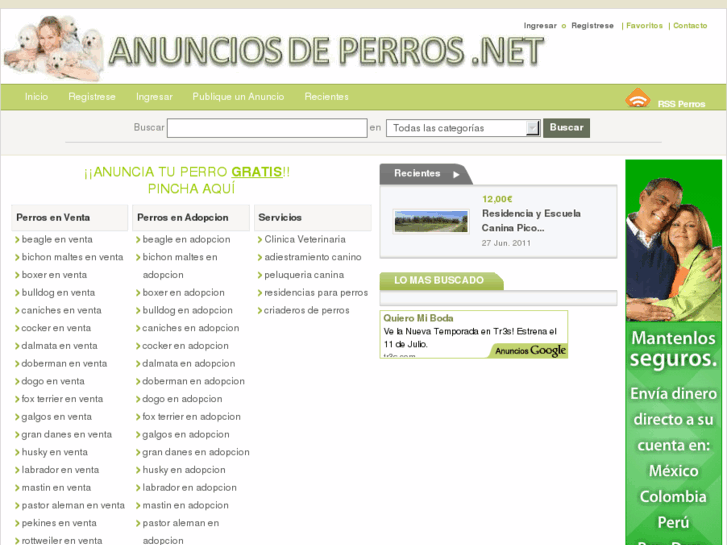Screen dimensions: 727x545
Task: Open gran danes en venta category
Action: tap(67, 434)
